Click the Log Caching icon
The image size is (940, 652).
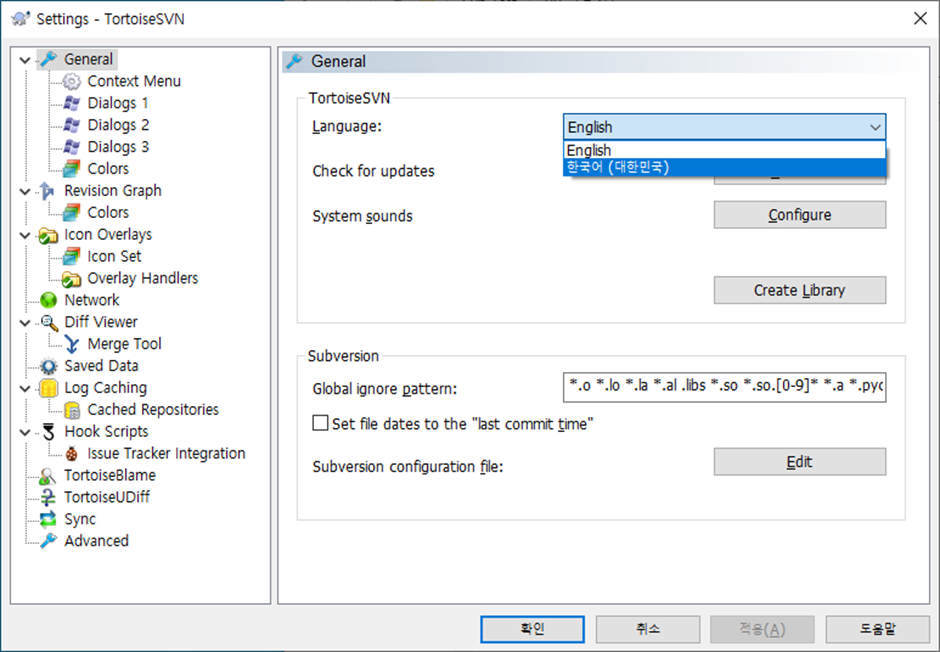[x=49, y=388]
